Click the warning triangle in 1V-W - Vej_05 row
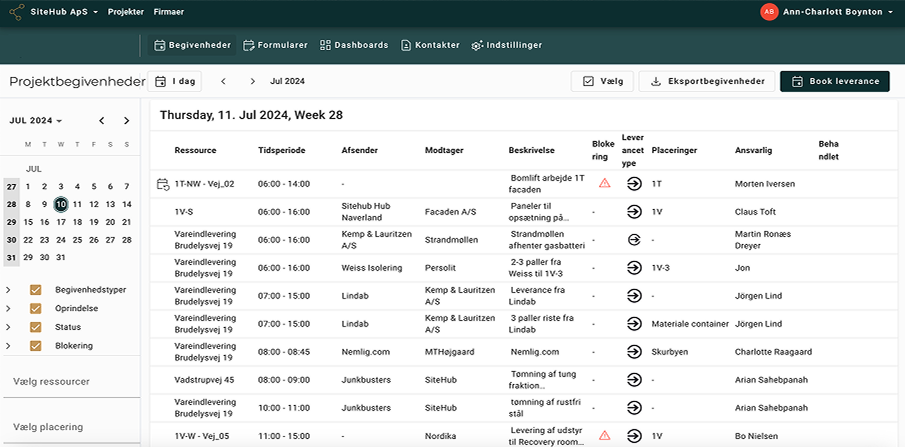The image size is (905, 447). [604, 435]
